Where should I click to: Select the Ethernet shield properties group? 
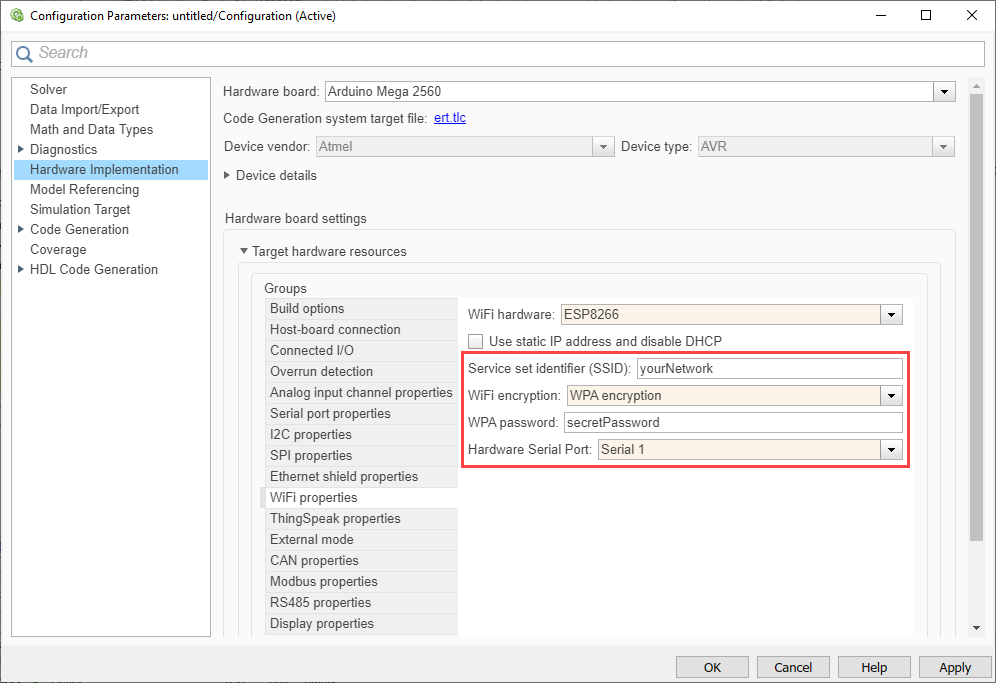pyautogui.click(x=344, y=477)
